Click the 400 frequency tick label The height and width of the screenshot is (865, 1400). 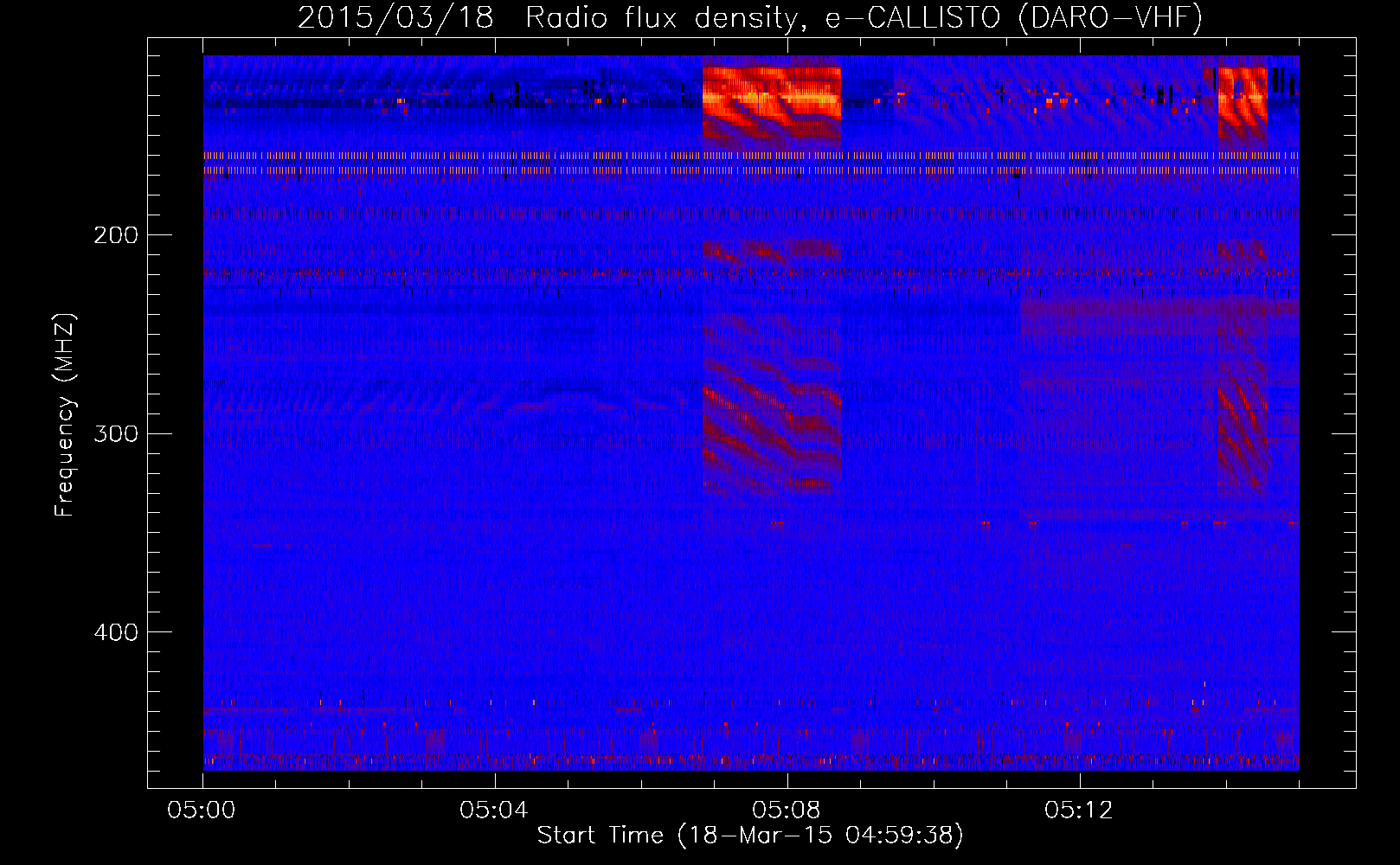116,632
